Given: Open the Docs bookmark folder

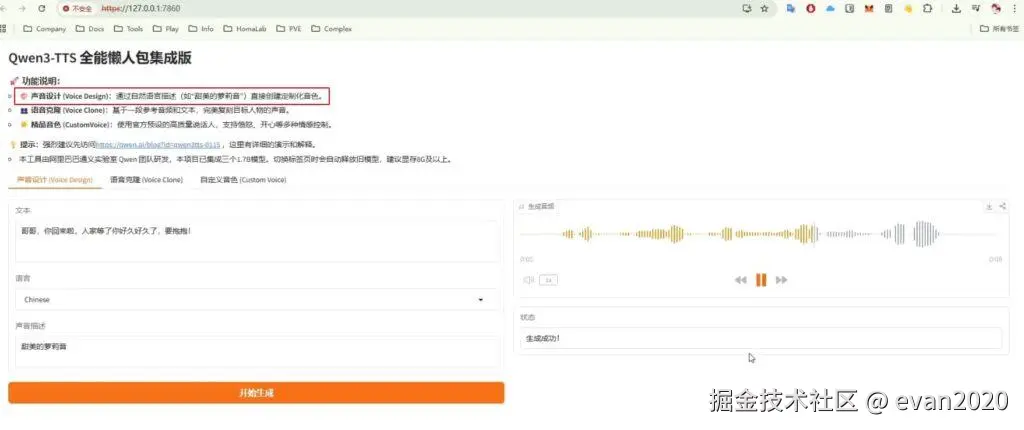Looking at the screenshot, I should point(90,29).
